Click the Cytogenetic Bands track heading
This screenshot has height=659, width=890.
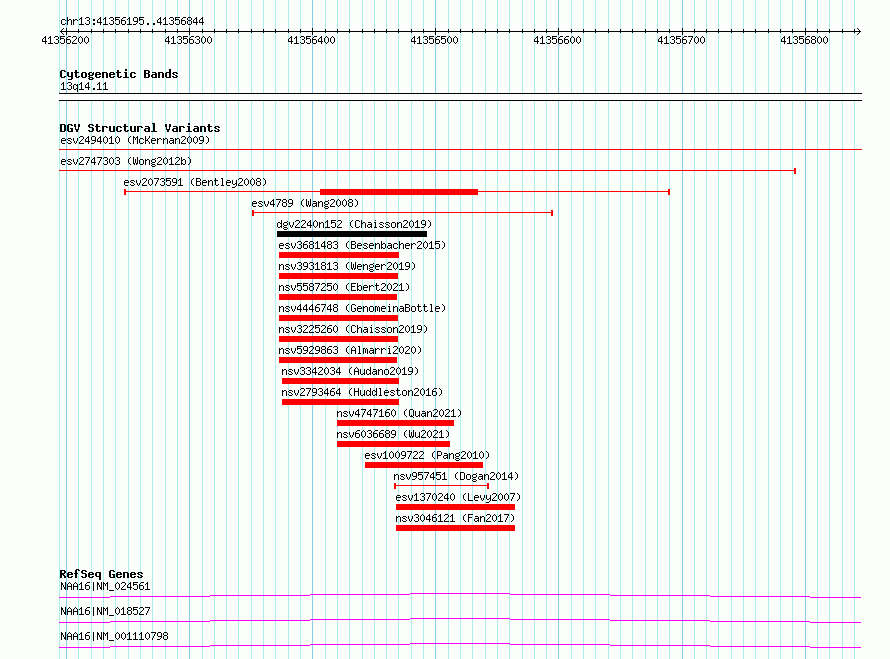[119, 74]
